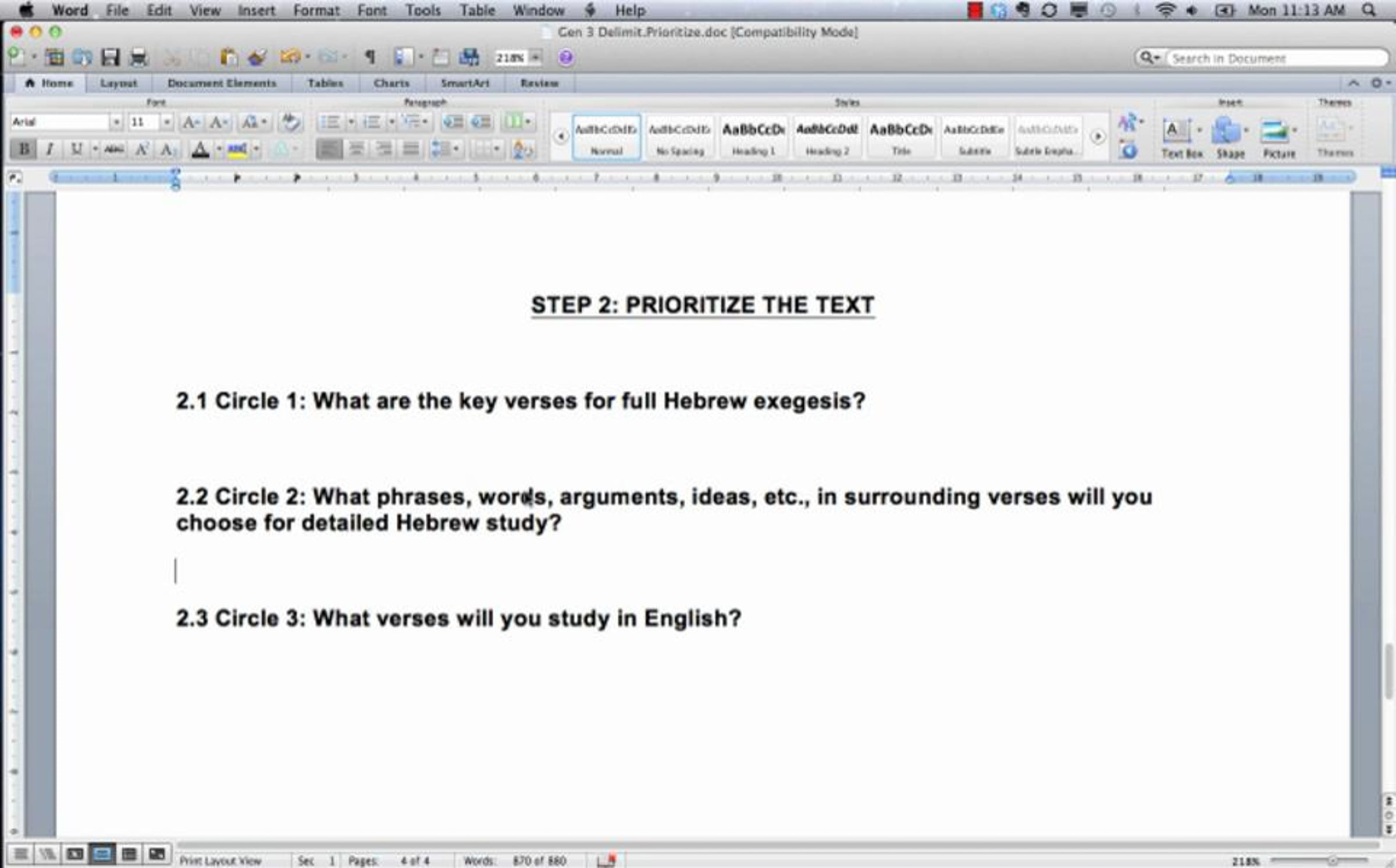Apply the Title style
Viewport: 1396px width, 868px height.
(x=901, y=138)
